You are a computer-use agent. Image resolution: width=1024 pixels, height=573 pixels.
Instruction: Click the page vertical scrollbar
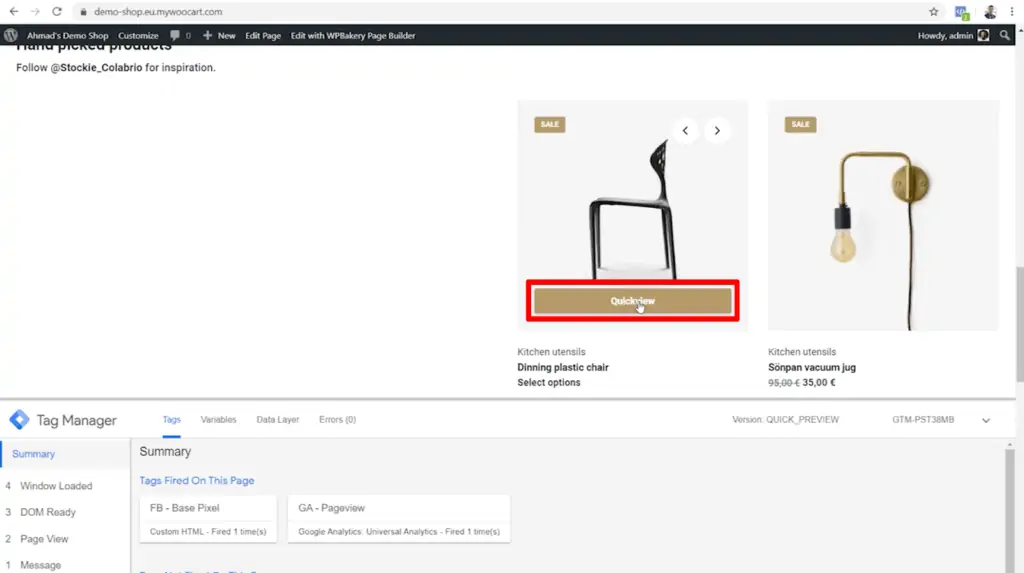(x=1020, y=323)
